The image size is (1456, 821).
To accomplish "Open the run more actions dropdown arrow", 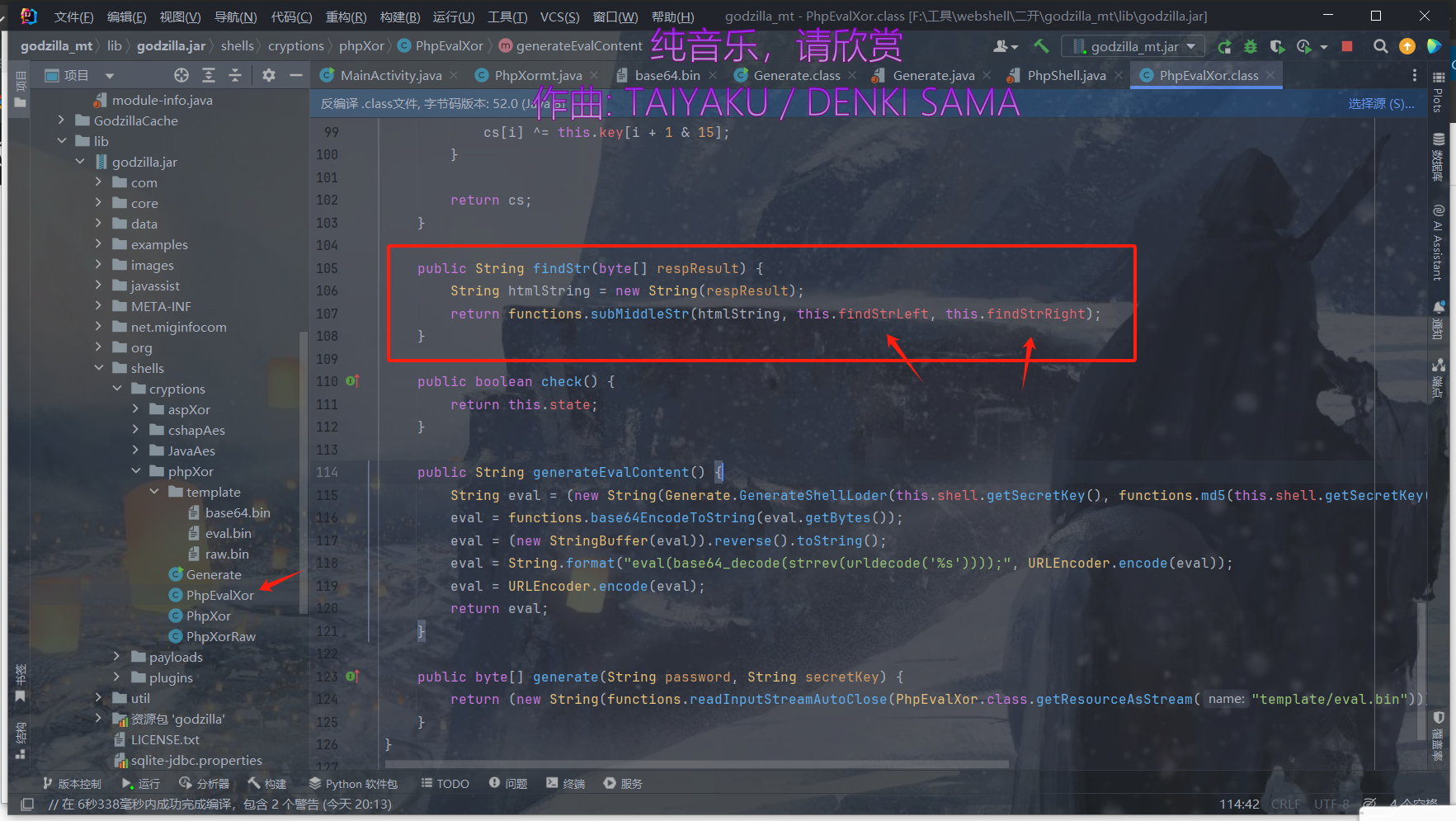I will coord(1324,47).
